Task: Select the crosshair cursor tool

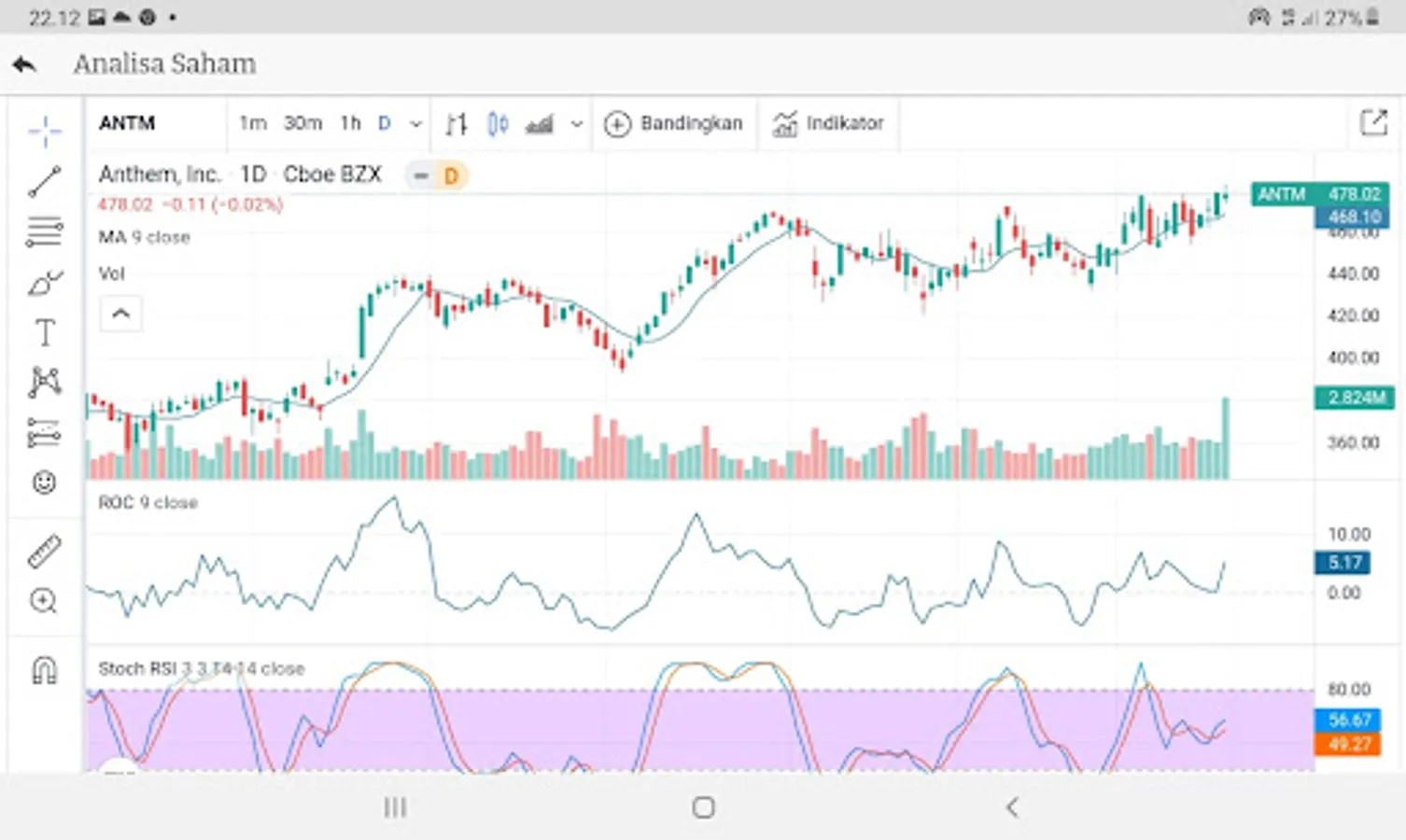Action: point(44,132)
